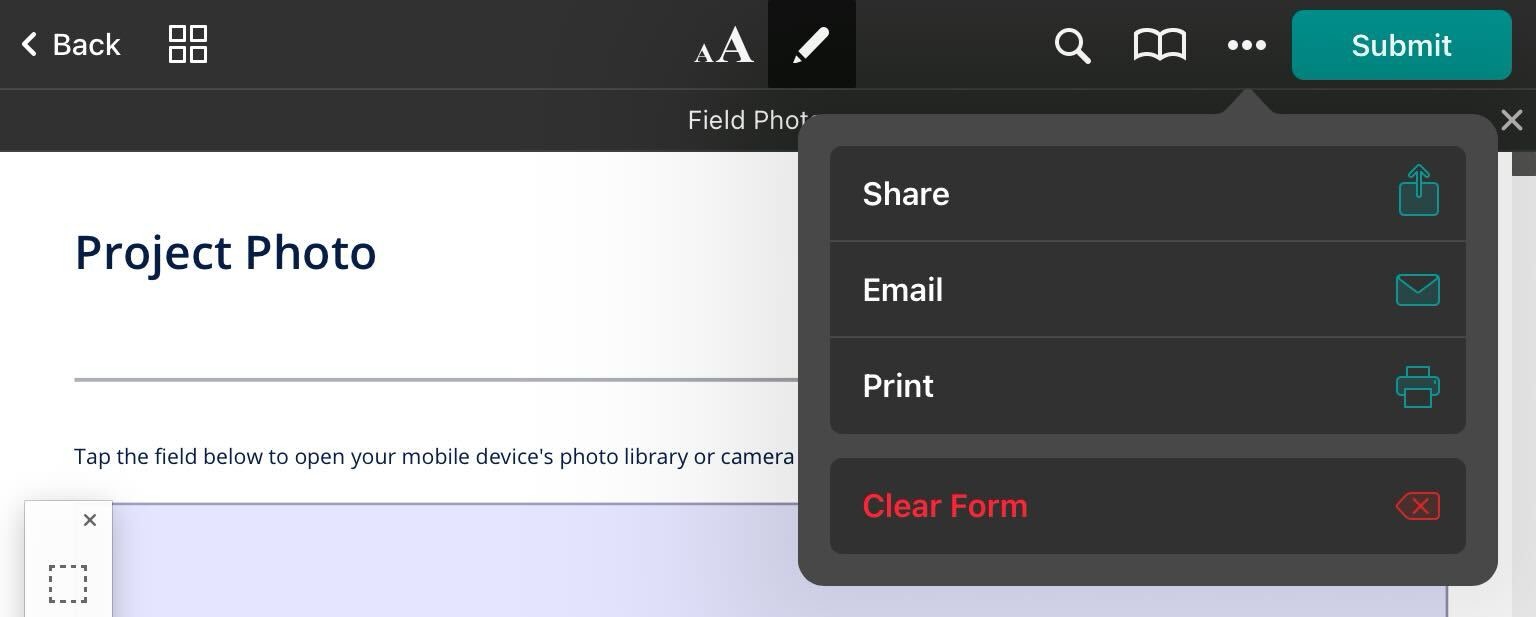
Task: Dismiss the small floating selection panel
Action: tap(90, 520)
